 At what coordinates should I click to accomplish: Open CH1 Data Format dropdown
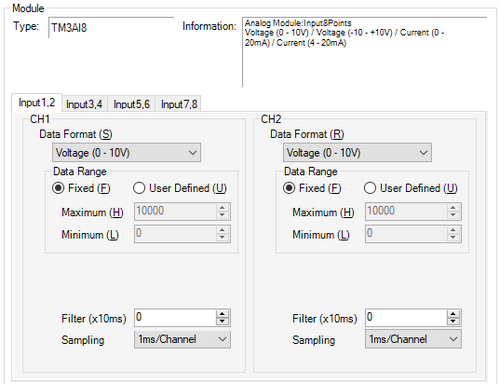[126, 153]
